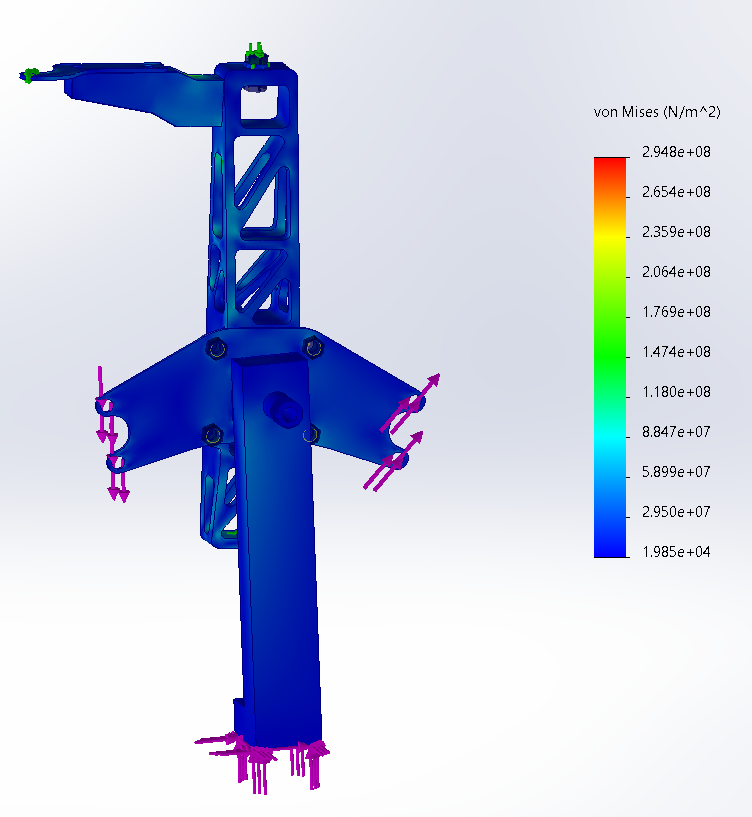Click the 2.359e+08 legend label
Image resolution: width=752 pixels, height=817 pixels.
[x=675, y=232]
